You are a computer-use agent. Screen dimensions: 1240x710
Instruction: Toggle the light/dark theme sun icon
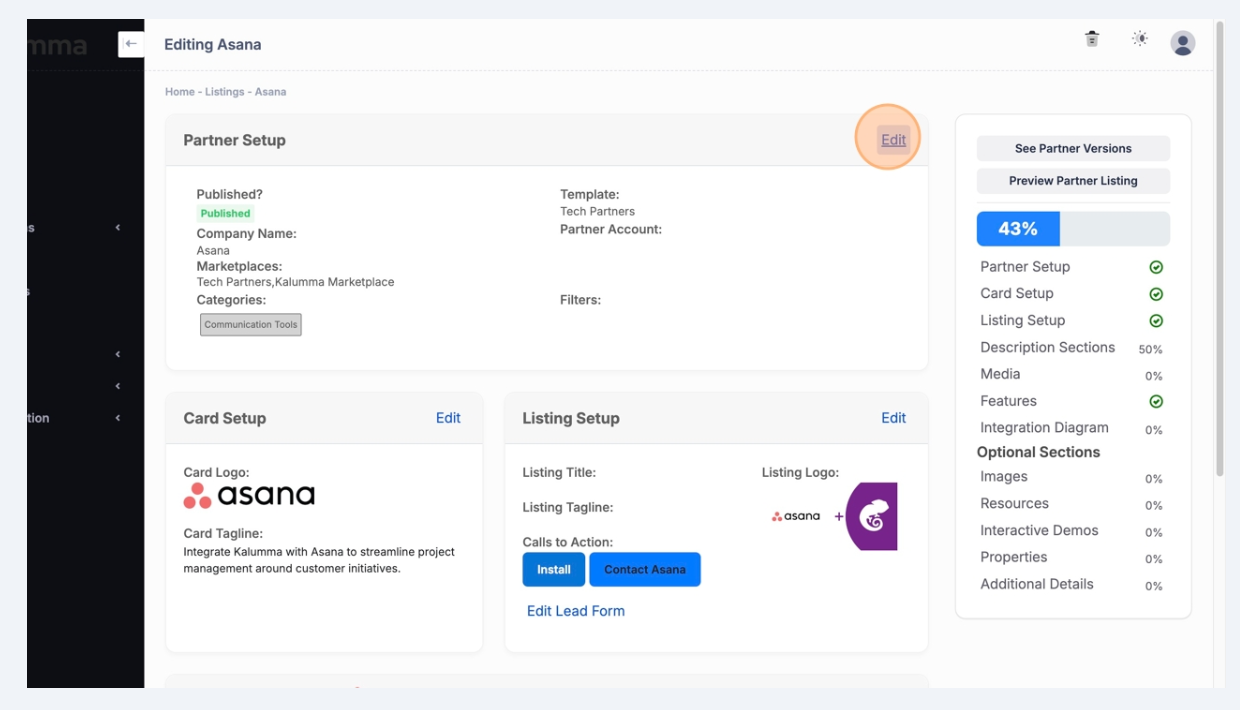click(1140, 39)
